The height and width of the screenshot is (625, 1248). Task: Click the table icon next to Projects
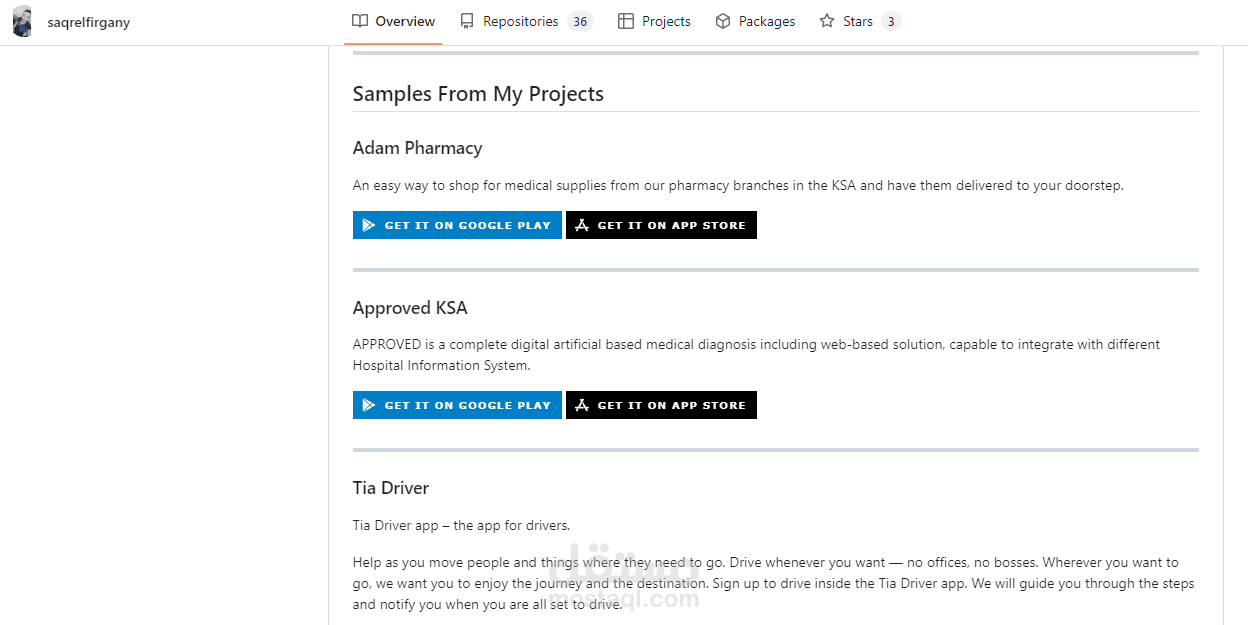(x=626, y=21)
